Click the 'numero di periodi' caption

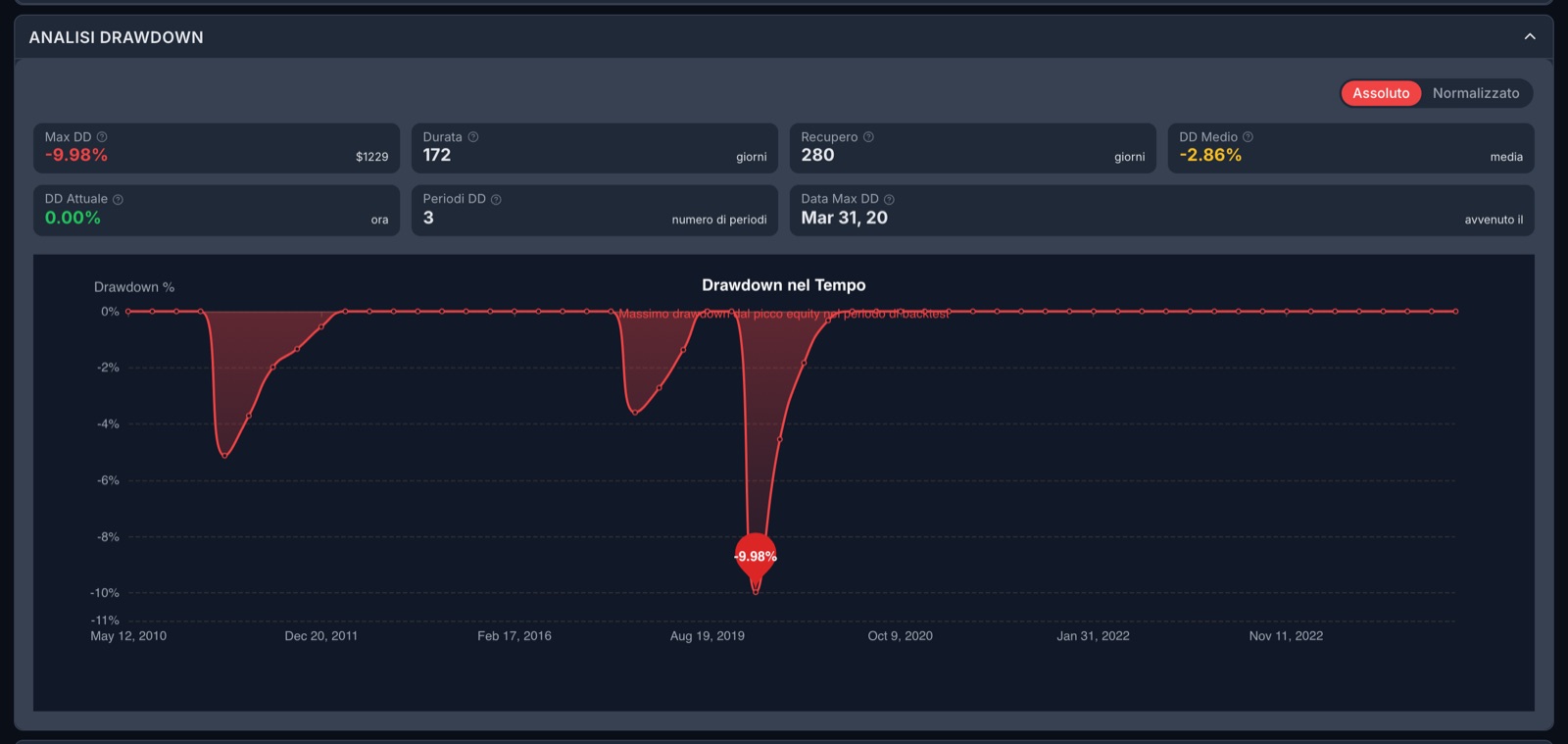[x=719, y=220]
